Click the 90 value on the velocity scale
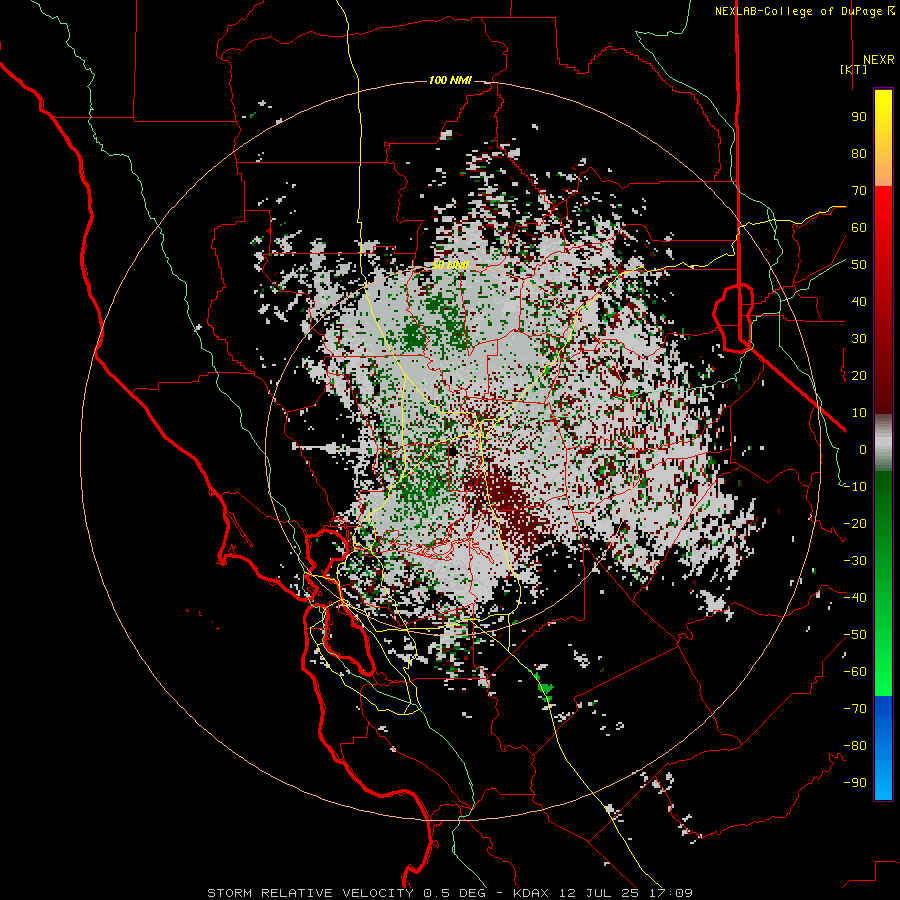 859,117
